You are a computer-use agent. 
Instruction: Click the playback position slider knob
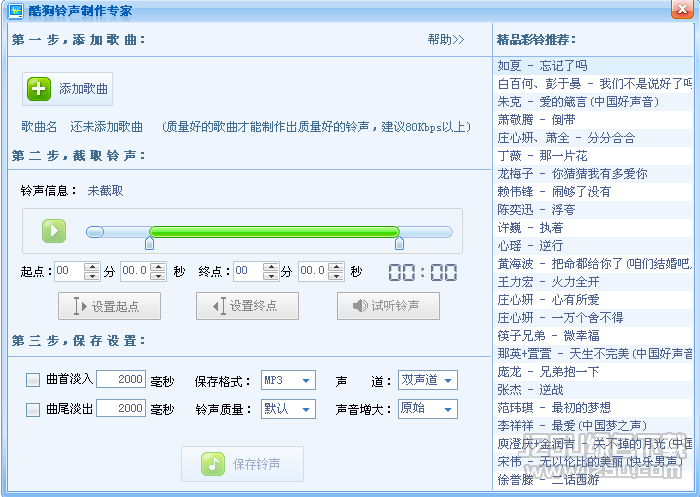pos(95,232)
